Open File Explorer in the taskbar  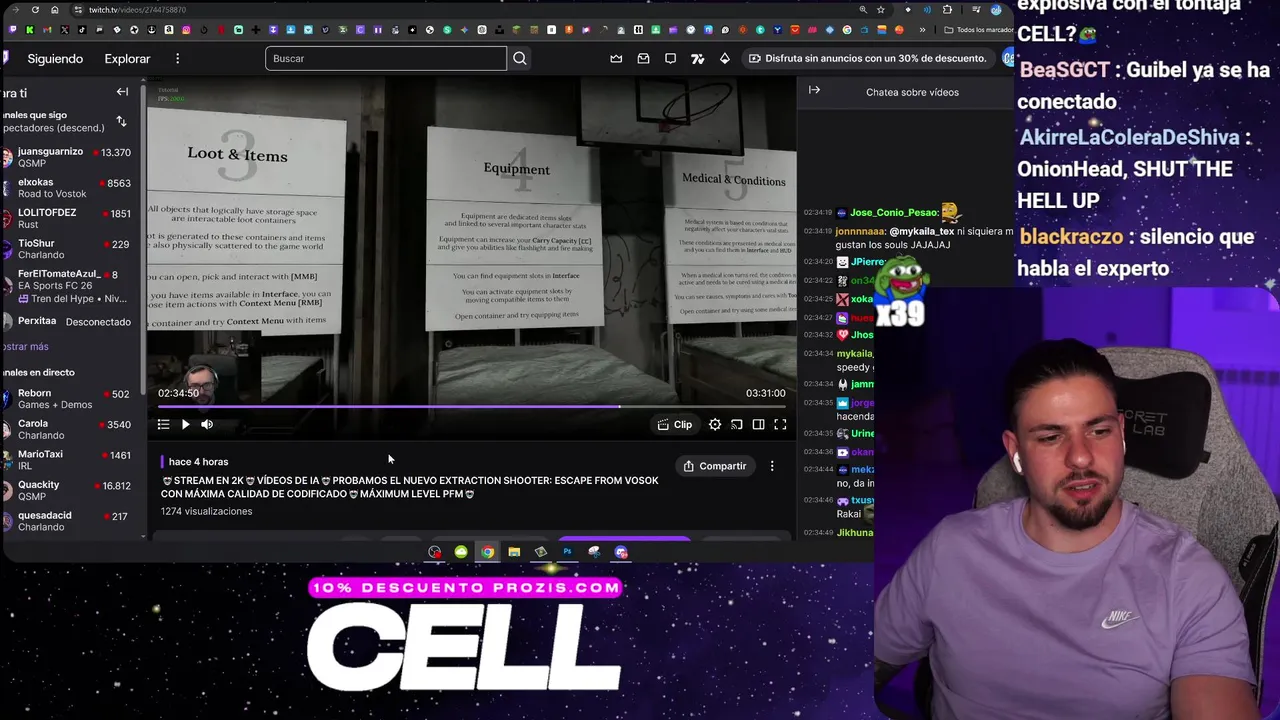[x=514, y=552]
